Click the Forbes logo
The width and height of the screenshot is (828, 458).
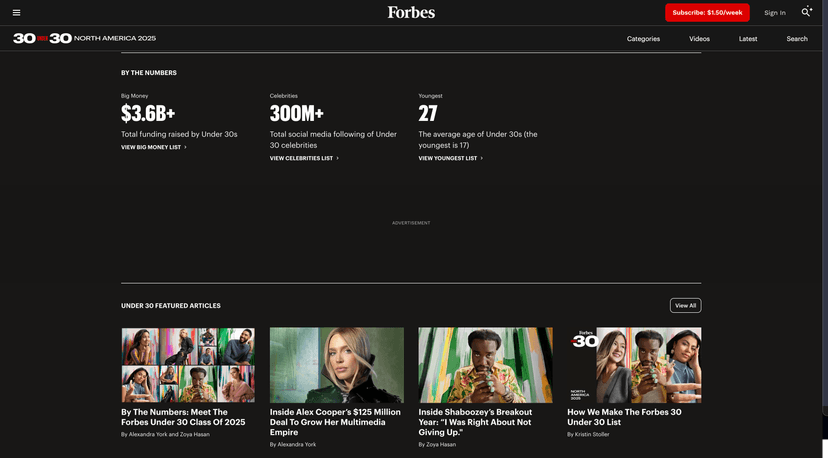pyautogui.click(x=411, y=12)
